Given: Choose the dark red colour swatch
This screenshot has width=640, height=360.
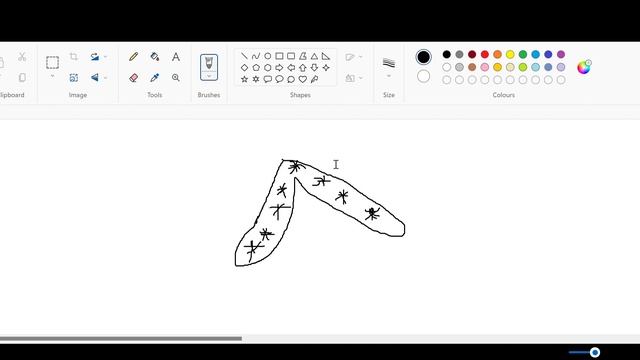Looking at the screenshot, I should click(x=472, y=54).
